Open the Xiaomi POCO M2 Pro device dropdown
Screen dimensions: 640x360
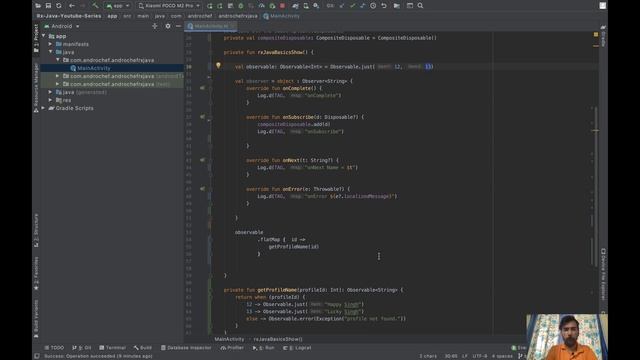click(169, 6)
